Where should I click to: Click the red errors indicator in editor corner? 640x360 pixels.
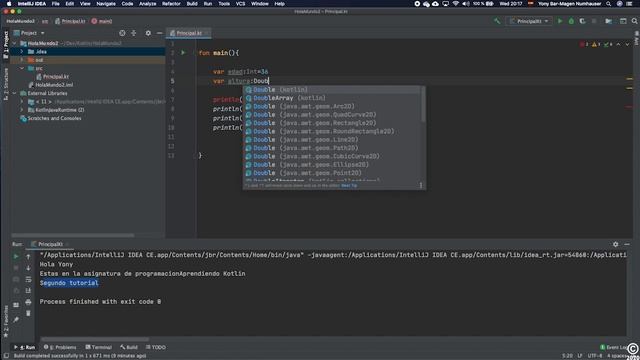pyautogui.click(x=584, y=44)
